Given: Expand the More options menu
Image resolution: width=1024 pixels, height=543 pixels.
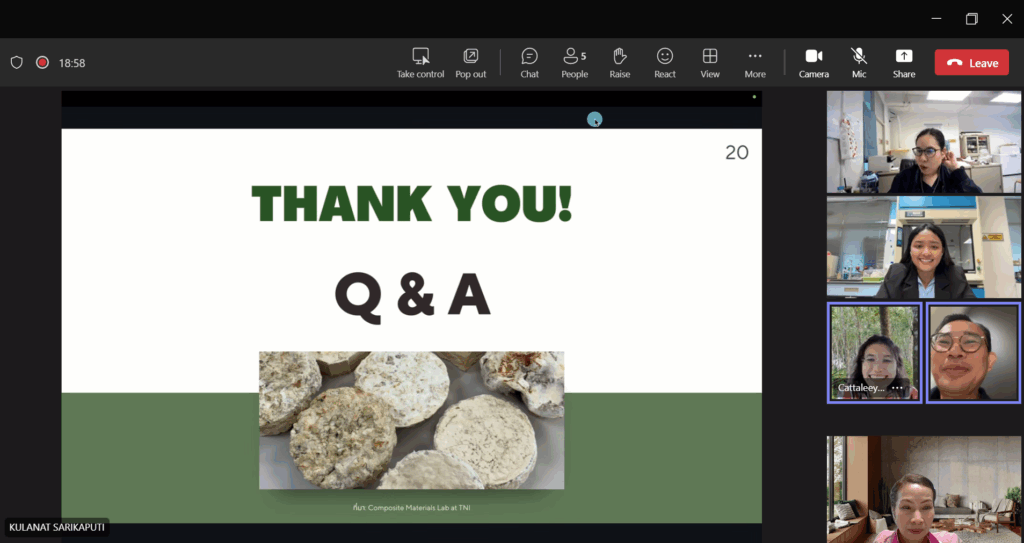Looking at the screenshot, I should coord(754,57).
